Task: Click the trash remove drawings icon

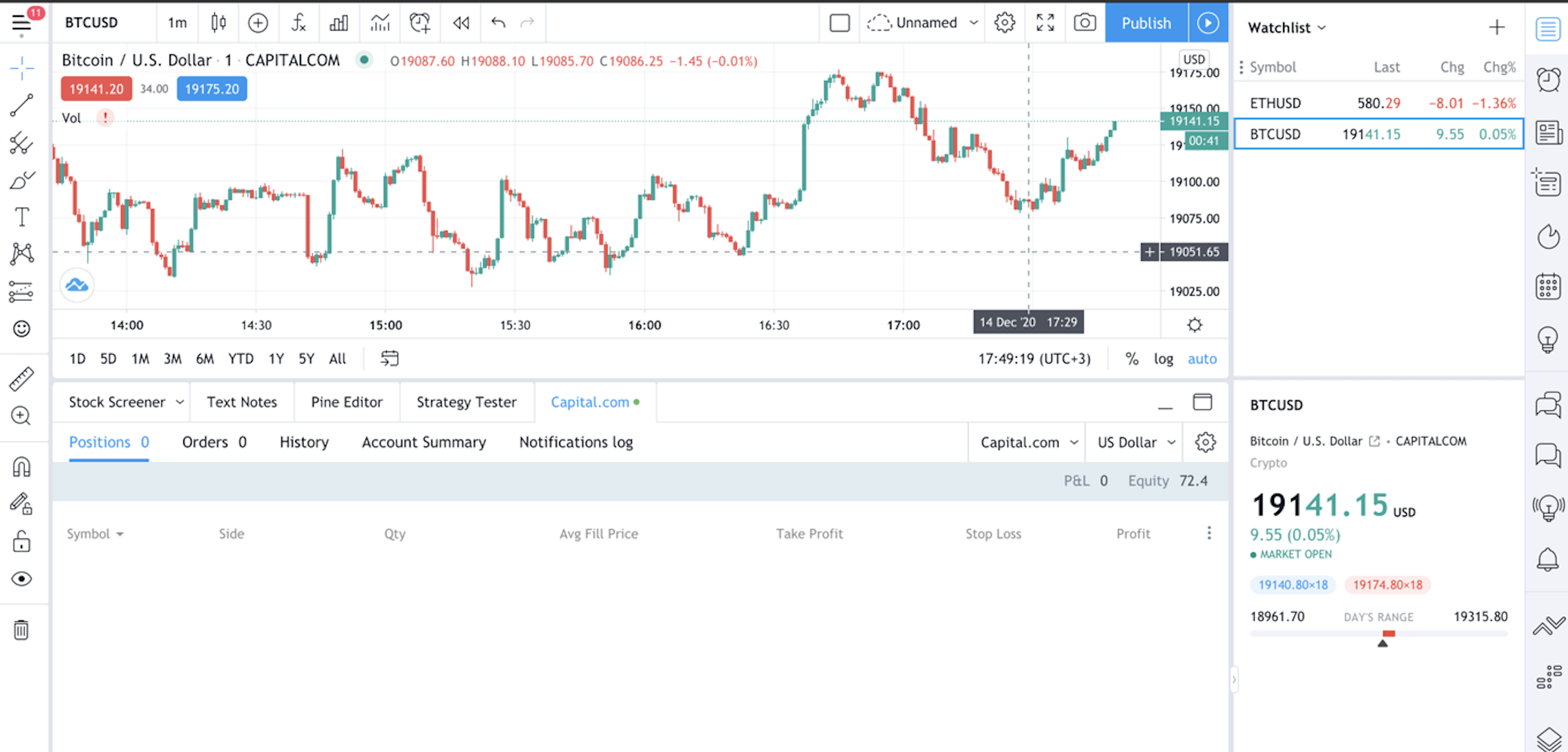Action: point(21,630)
